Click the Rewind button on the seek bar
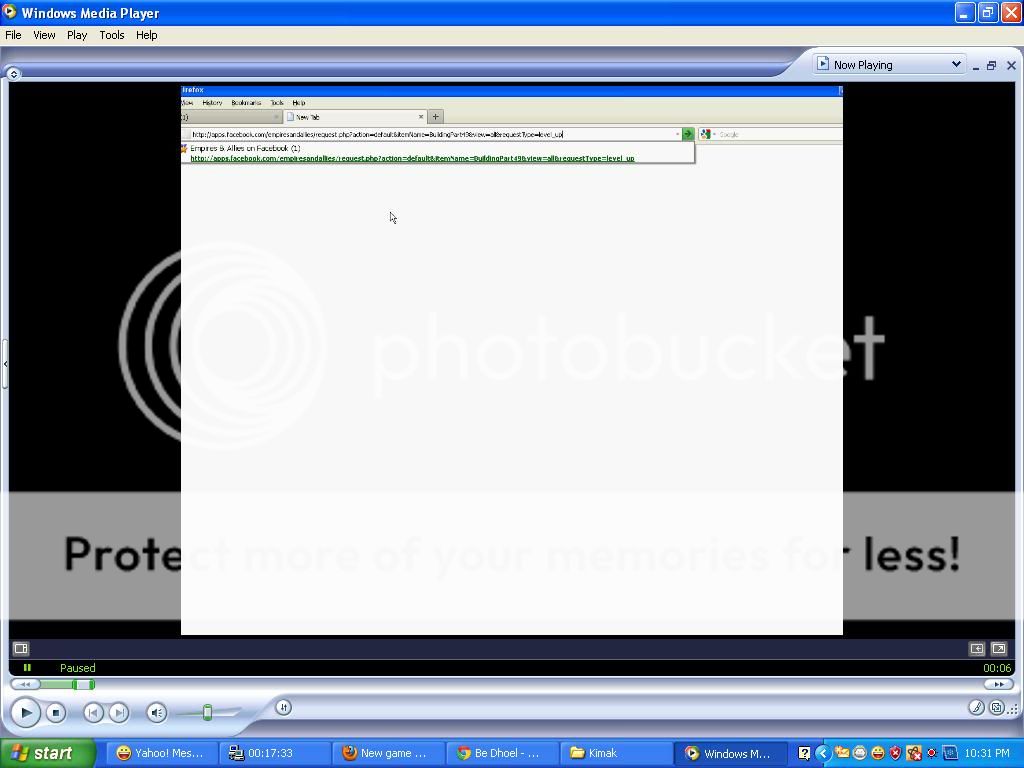The height and width of the screenshot is (768, 1024). click(x=25, y=684)
